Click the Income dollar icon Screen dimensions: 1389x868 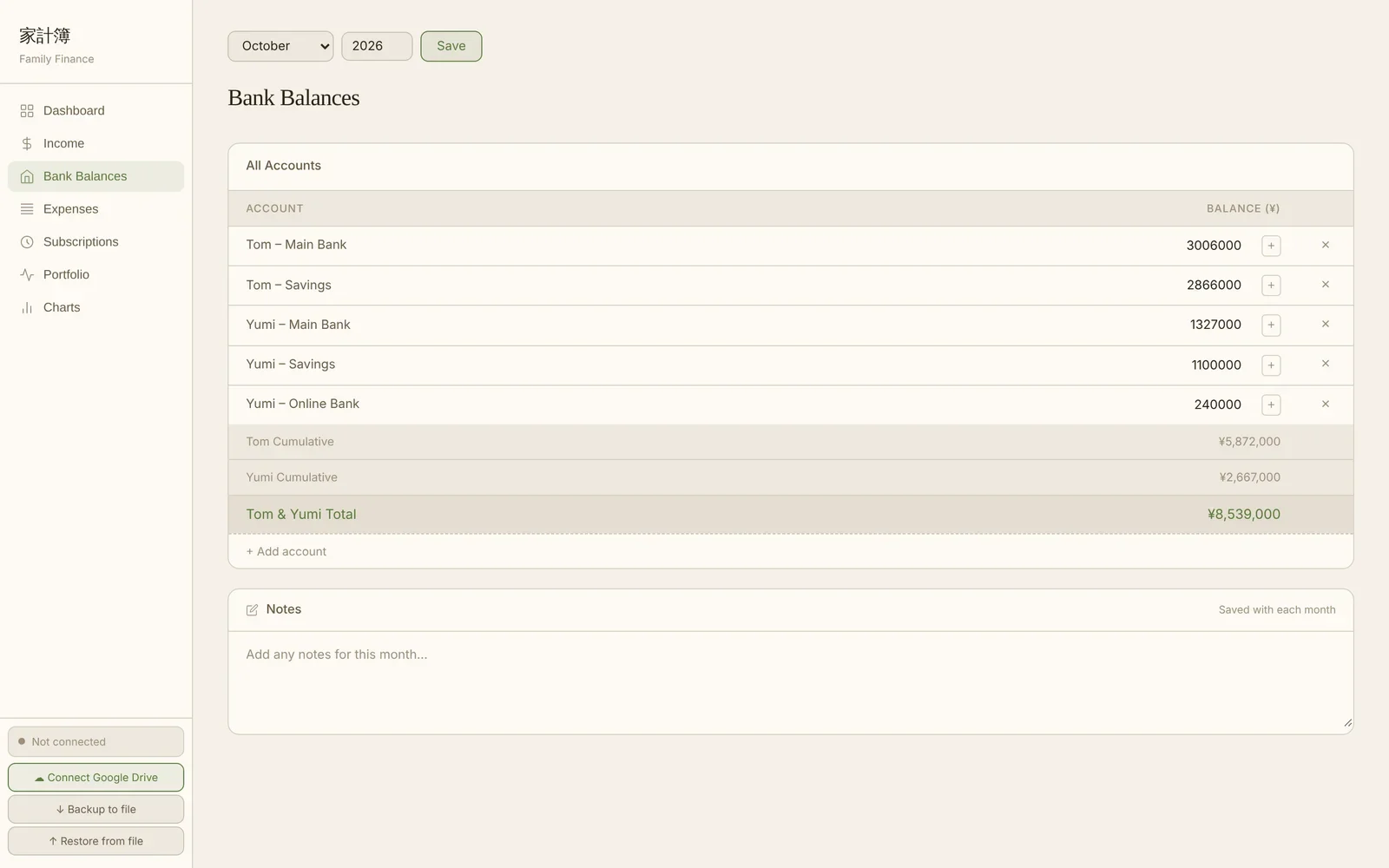click(x=27, y=144)
